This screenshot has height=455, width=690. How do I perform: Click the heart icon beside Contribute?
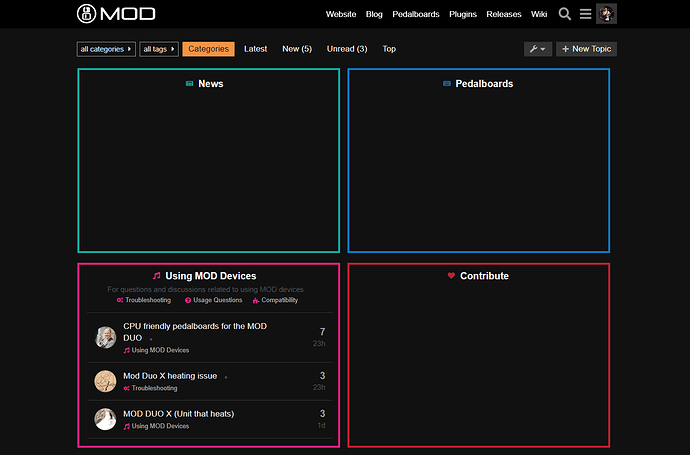pos(451,275)
